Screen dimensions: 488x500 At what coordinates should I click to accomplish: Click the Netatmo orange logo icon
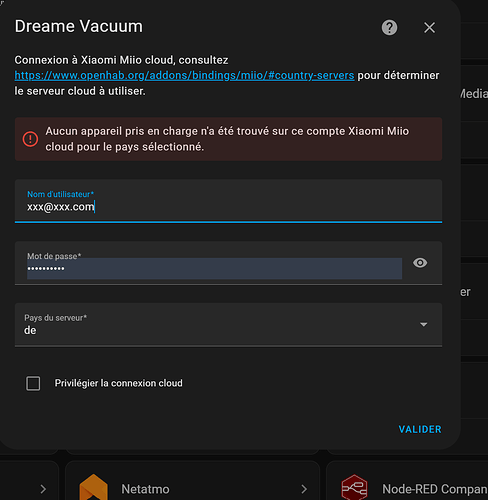[x=94, y=487]
